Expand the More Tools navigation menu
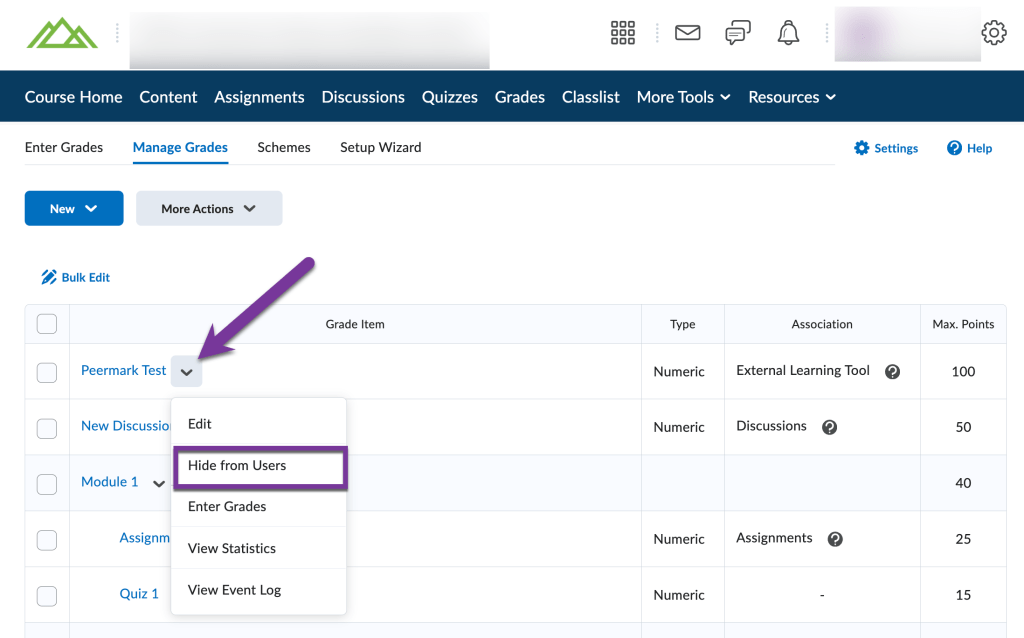 pos(683,97)
